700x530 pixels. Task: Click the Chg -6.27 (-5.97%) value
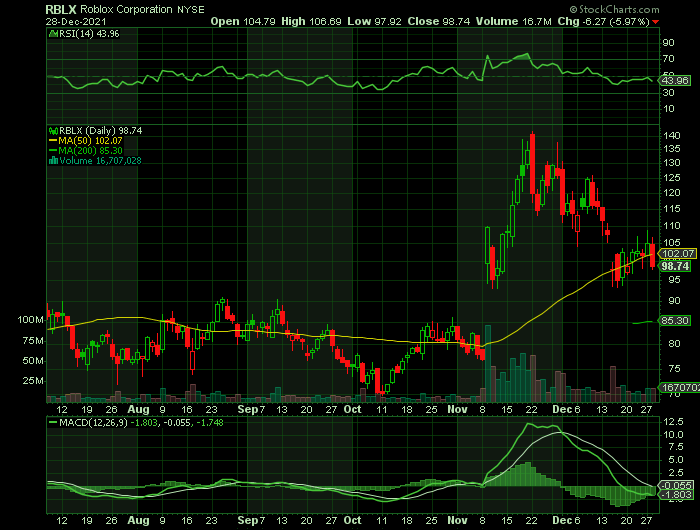pos(603,21)
